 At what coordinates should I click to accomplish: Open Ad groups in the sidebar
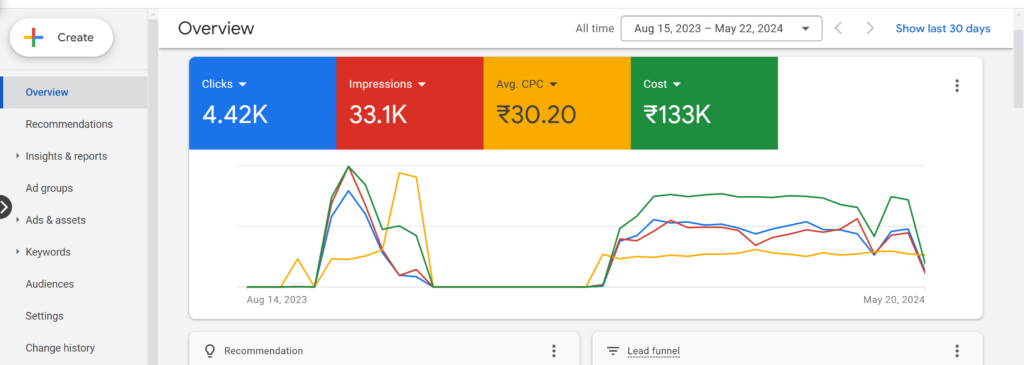tap(49, 188)
